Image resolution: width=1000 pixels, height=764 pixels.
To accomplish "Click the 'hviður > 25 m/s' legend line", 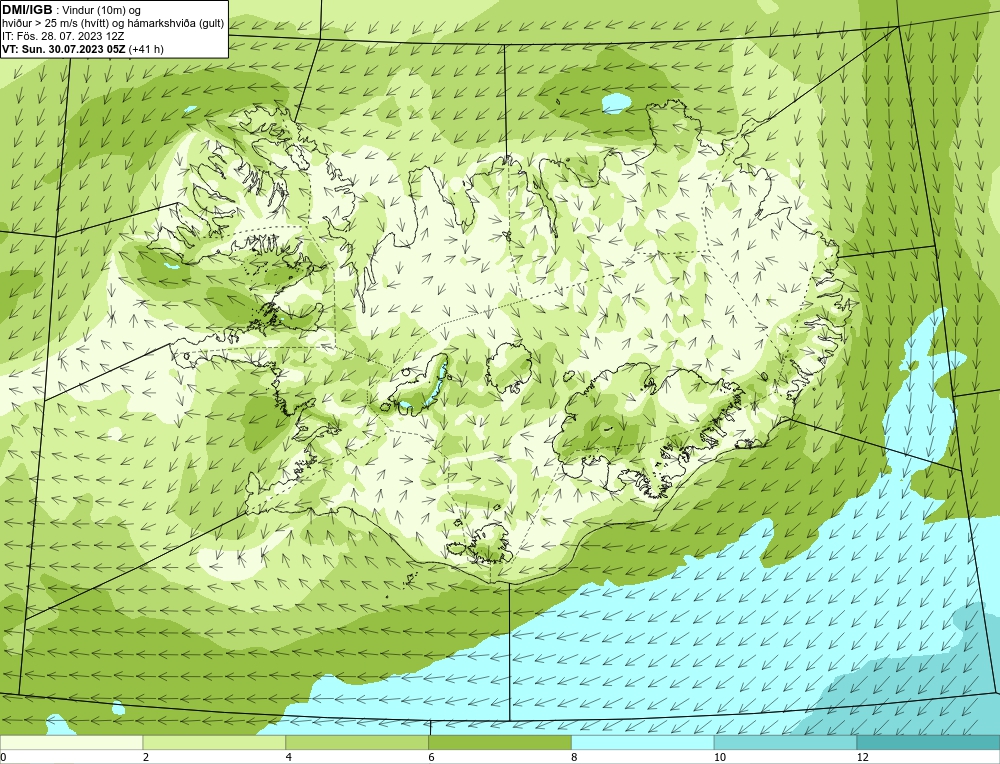I will [x=113, y=24].
